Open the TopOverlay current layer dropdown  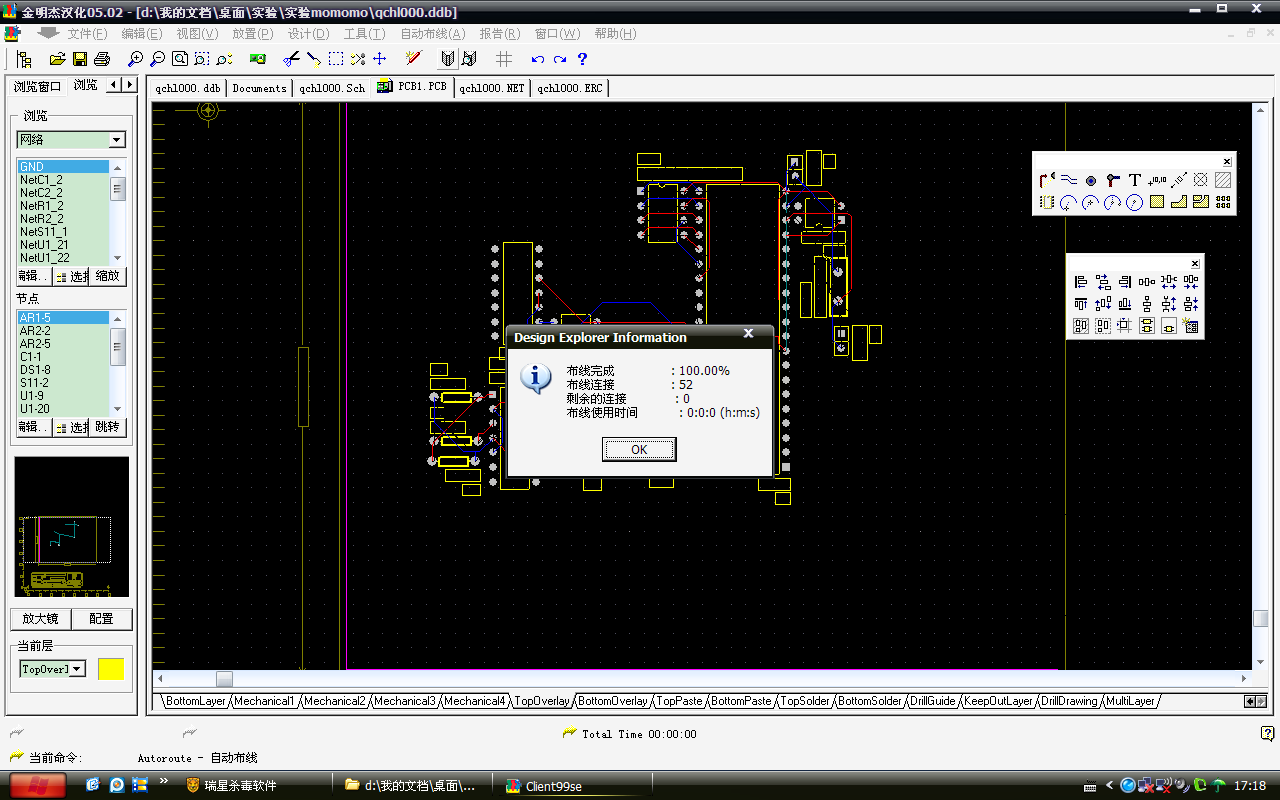click(x=77, y=669)
